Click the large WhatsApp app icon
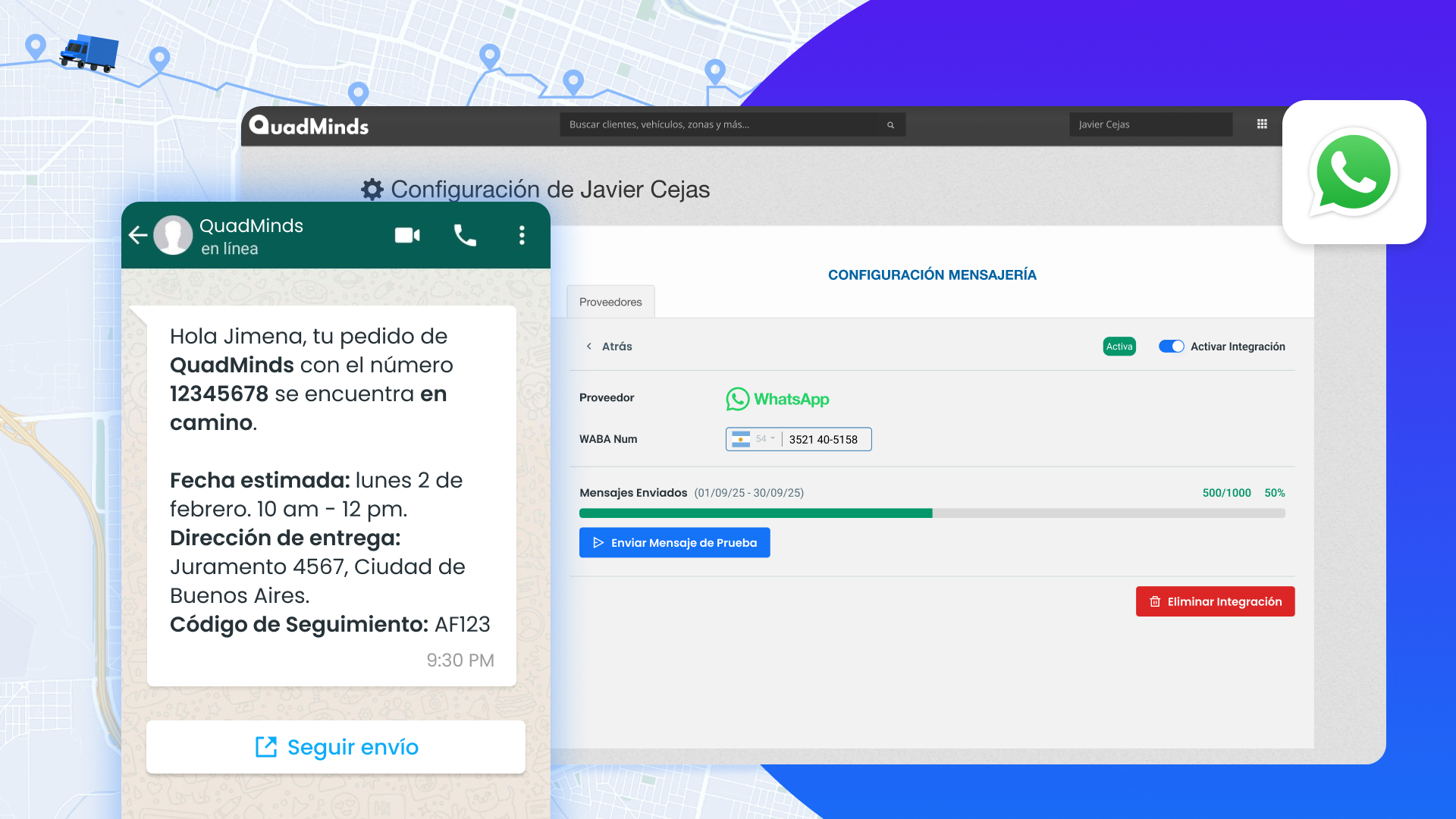The height and width of the screenshot is (819, 1456). (1354, 172)
